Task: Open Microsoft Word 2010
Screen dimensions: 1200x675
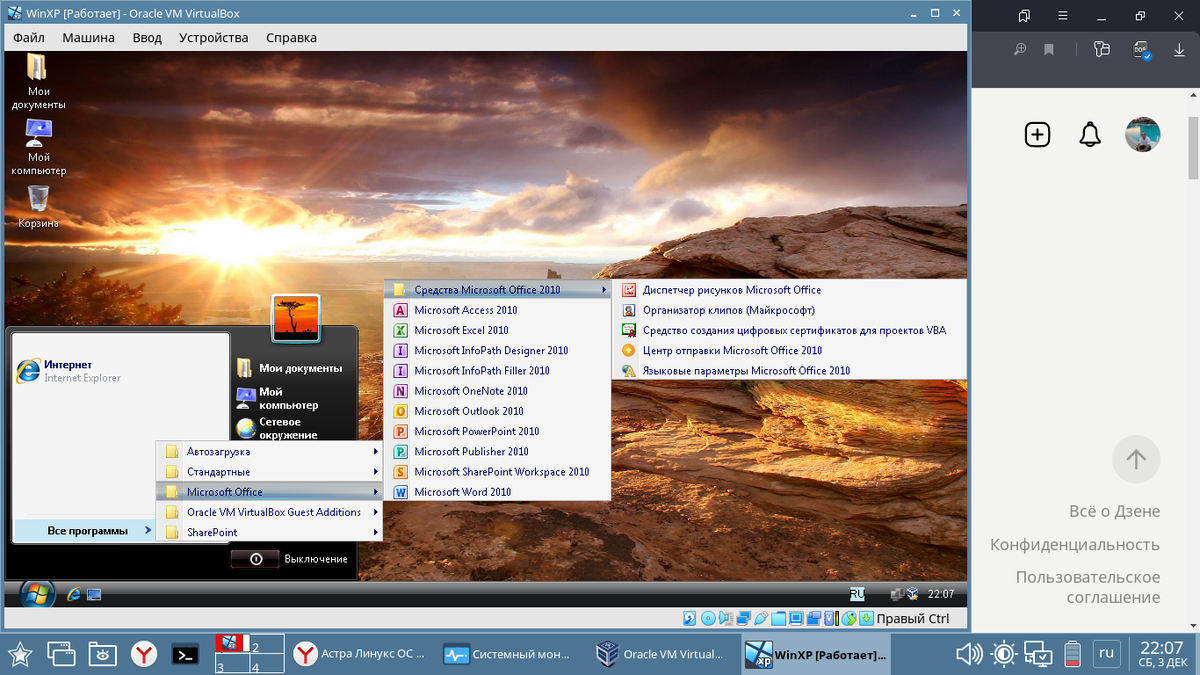Action: 497,492
